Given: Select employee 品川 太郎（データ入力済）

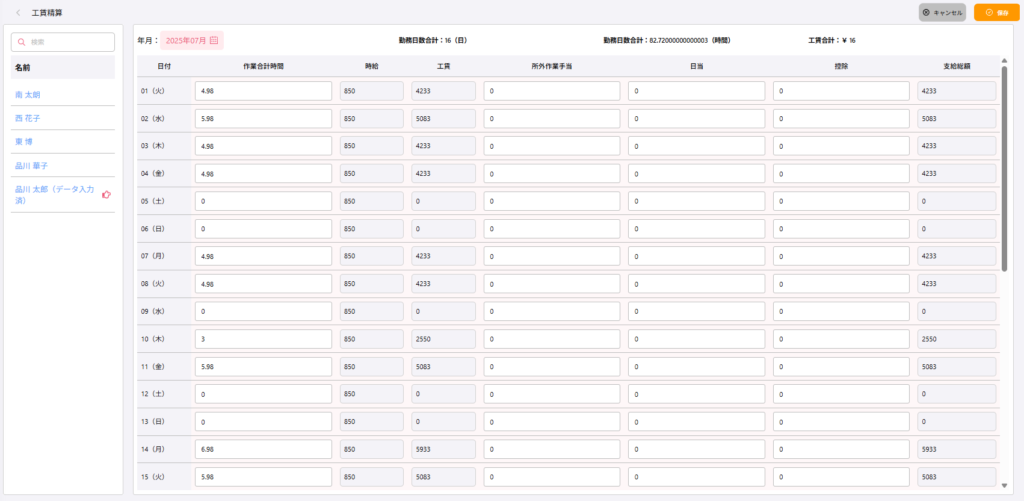Looking at the screenshot, I should 55,195.
